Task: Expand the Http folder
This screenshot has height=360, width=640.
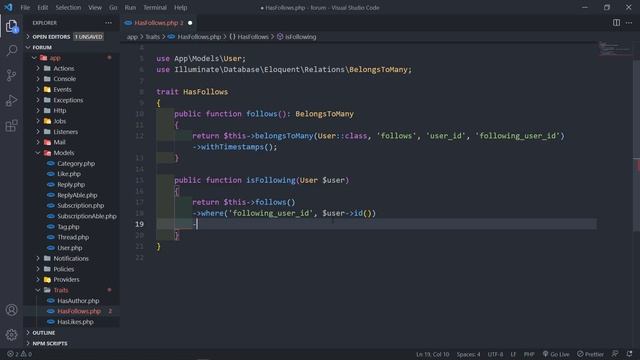Action: [71, 111]
